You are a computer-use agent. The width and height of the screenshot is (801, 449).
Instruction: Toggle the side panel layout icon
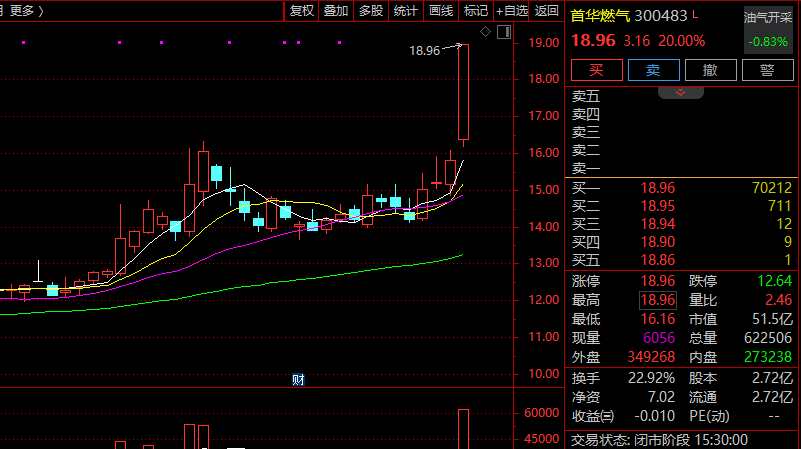point(504,32)
